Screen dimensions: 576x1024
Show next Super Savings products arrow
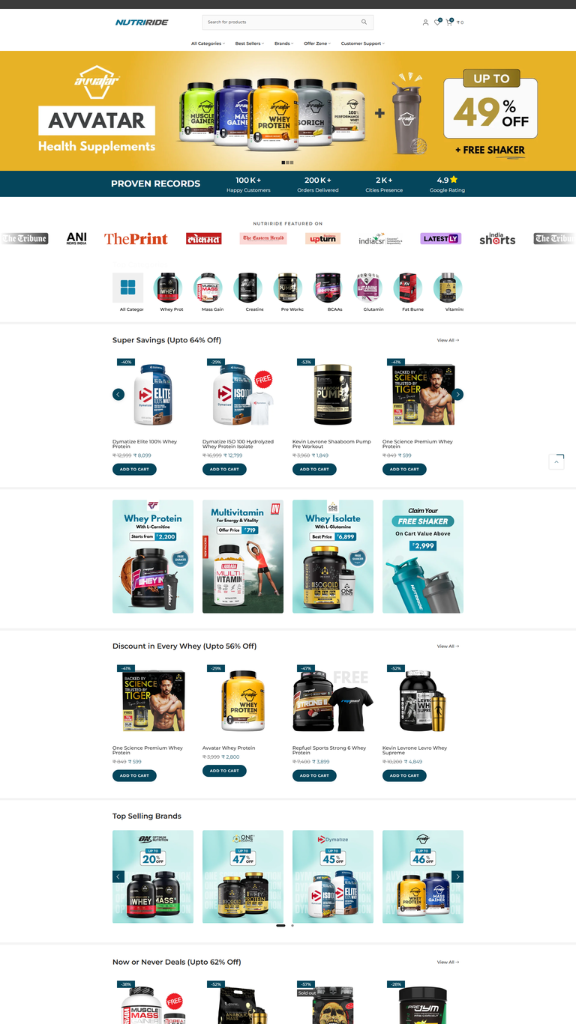[x=458, y=394]
